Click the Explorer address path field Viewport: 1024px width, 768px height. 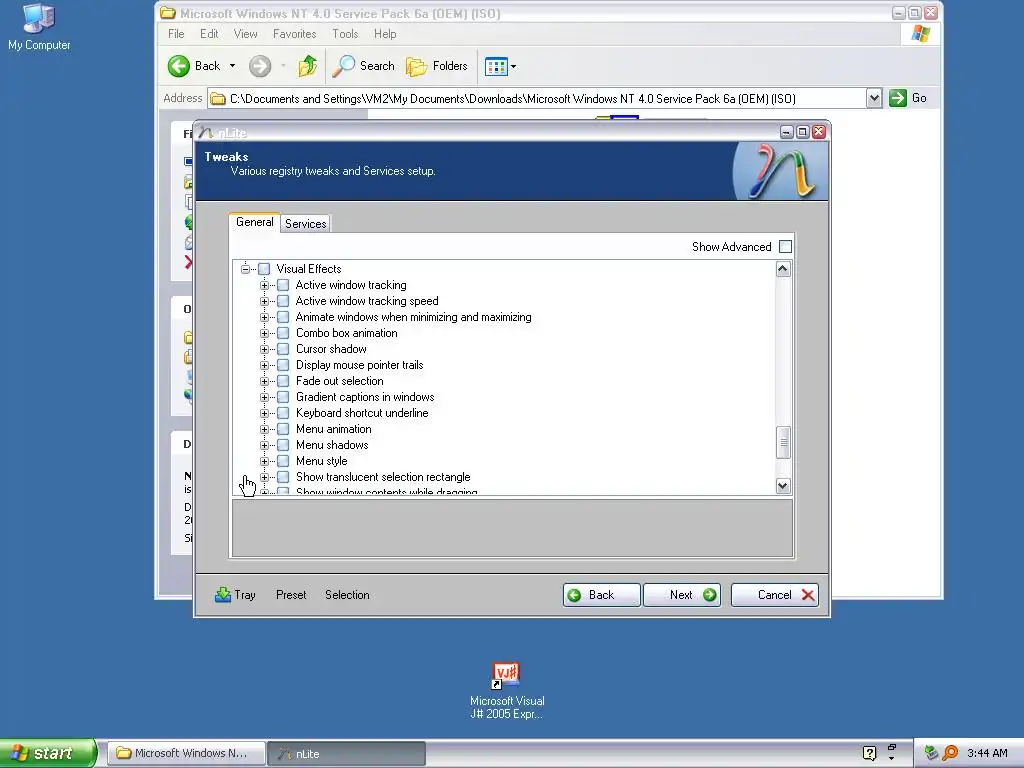537,99
